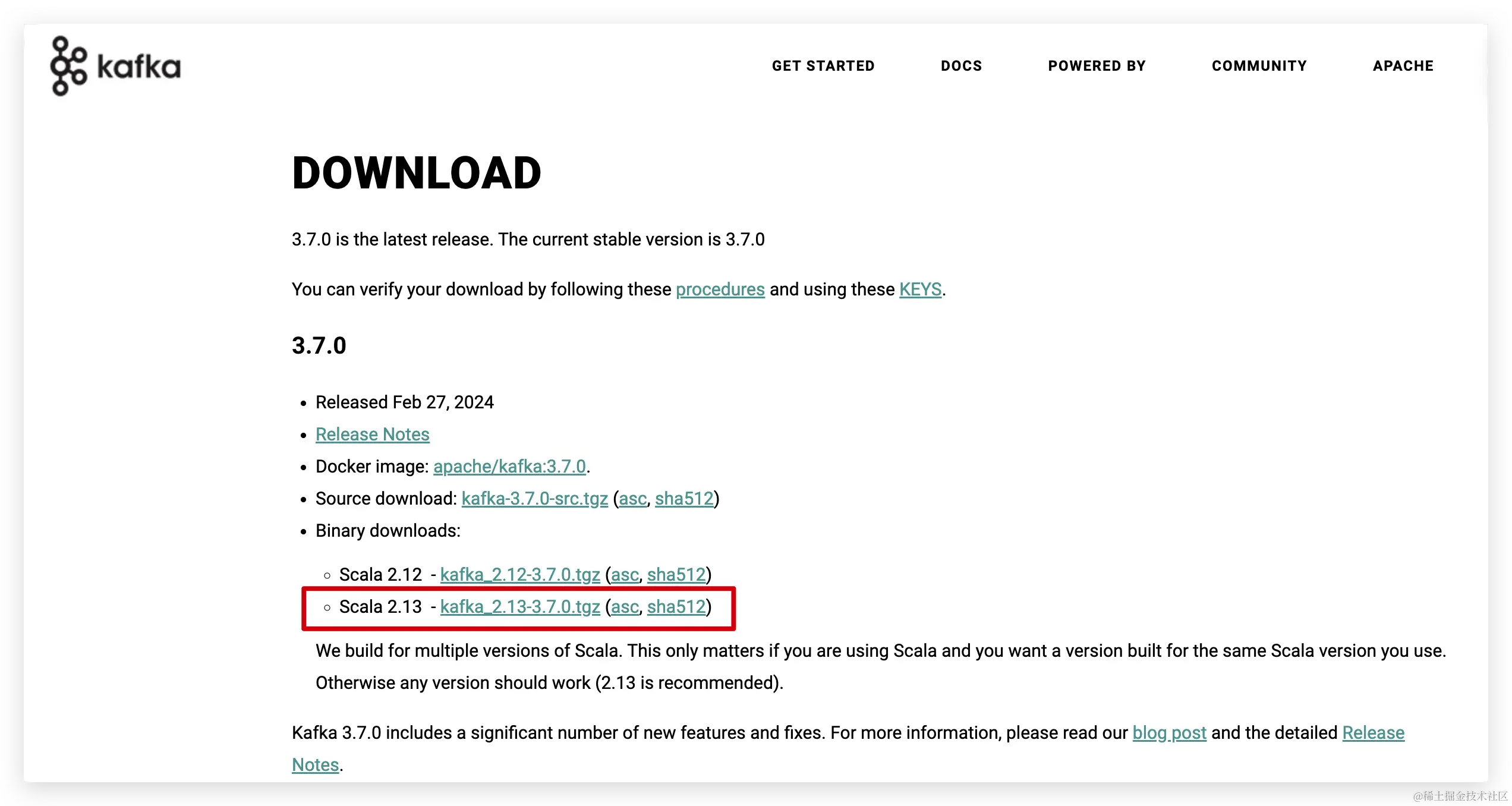
Task: Open sha512 checksum for Scala 2.12 binary
Action: (x=676, y=575)
